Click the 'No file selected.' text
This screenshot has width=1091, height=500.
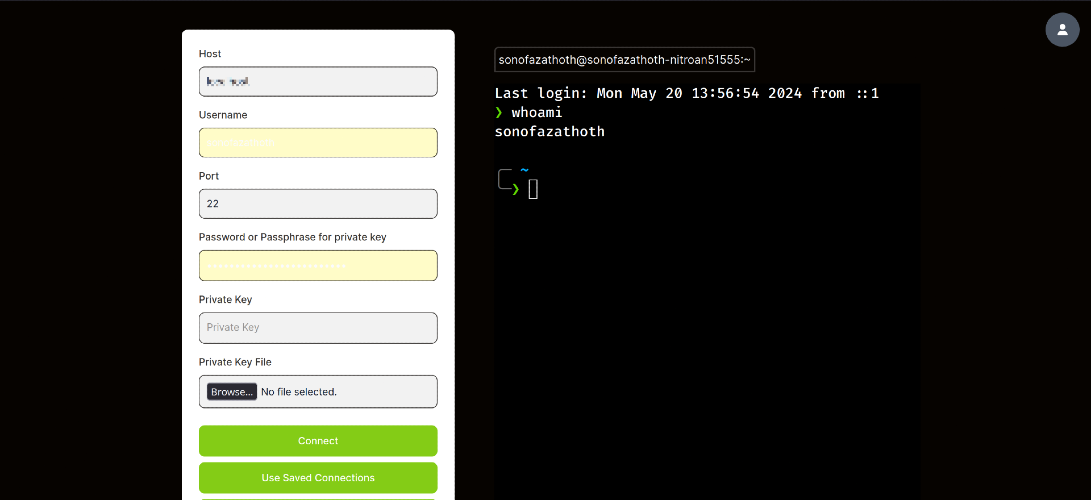[x=298, y=392]
